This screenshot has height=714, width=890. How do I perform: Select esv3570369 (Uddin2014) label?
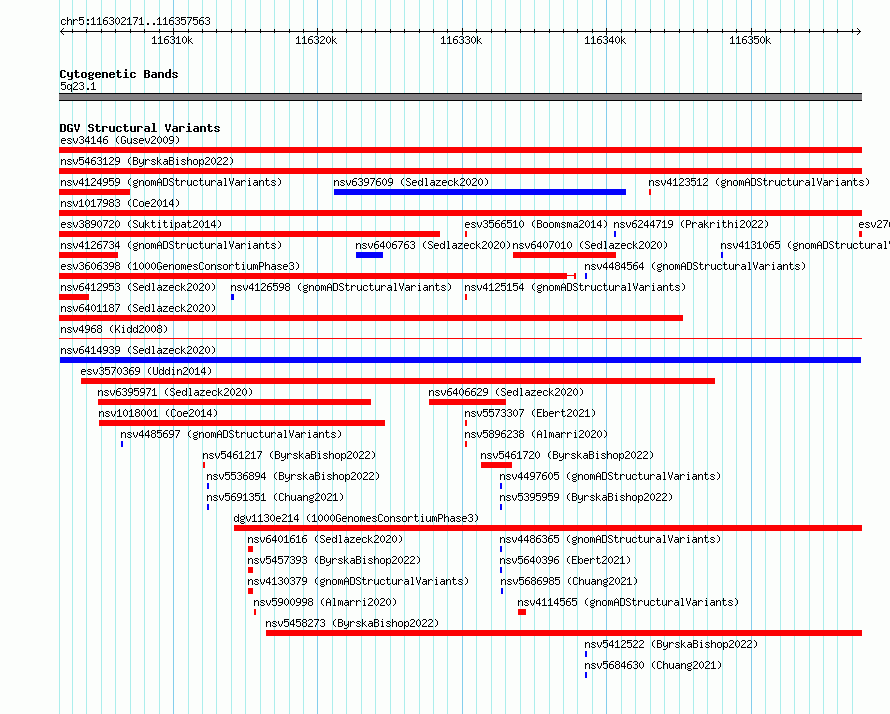point(146,371)
